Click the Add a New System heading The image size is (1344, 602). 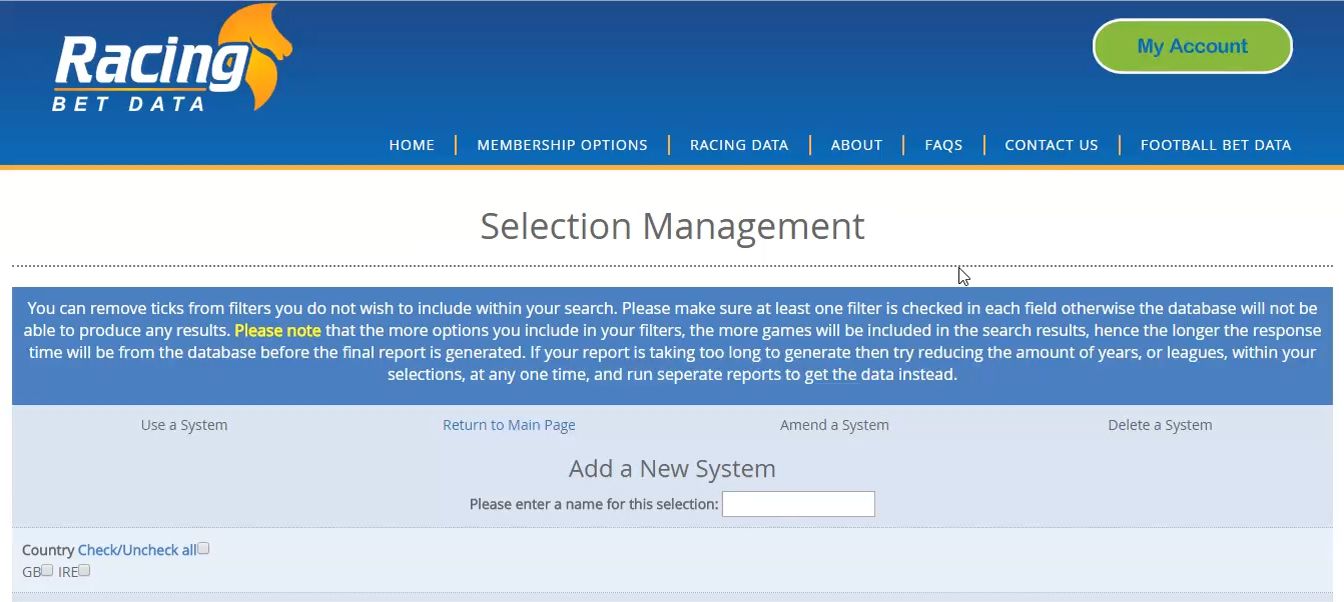tap(672, 469)
